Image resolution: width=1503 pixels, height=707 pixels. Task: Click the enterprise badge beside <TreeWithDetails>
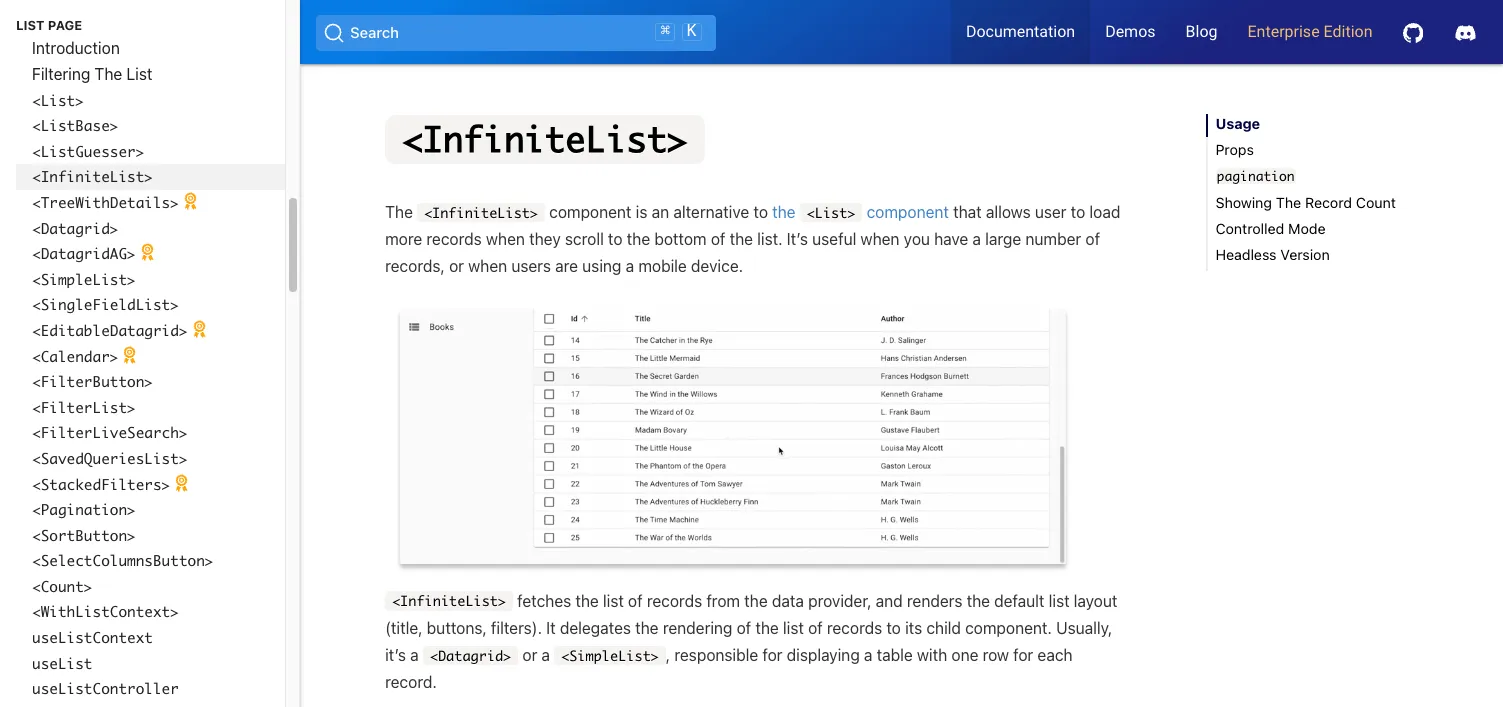click(x=190, y=202)
